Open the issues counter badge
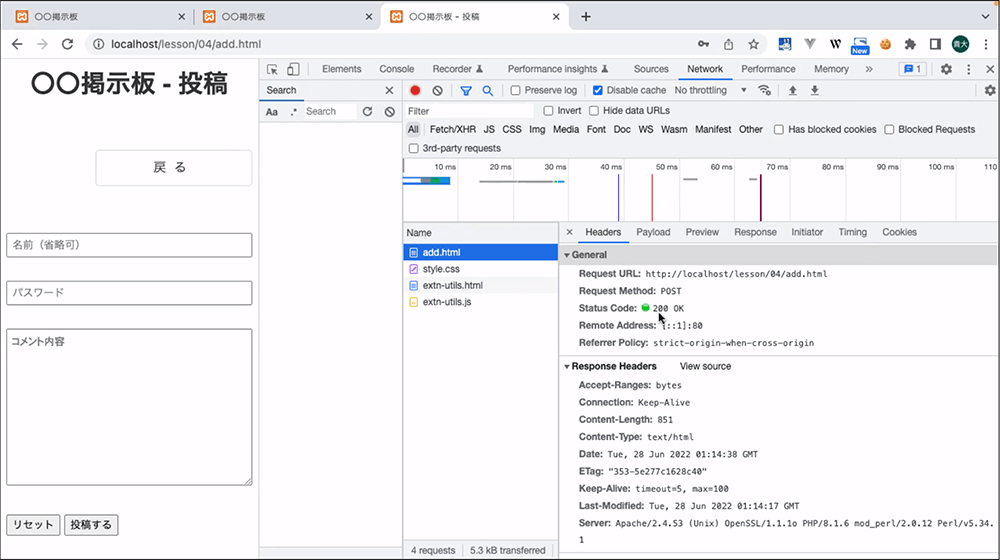 913,69
